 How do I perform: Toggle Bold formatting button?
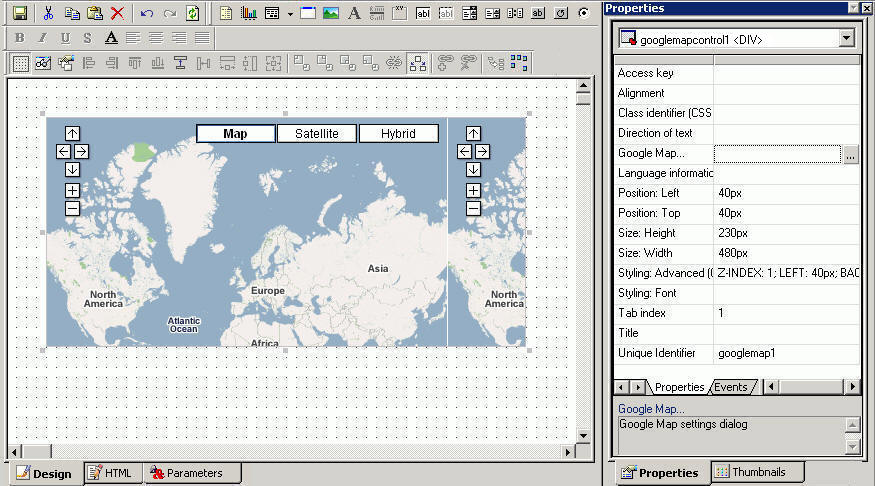tap(20, 38)
